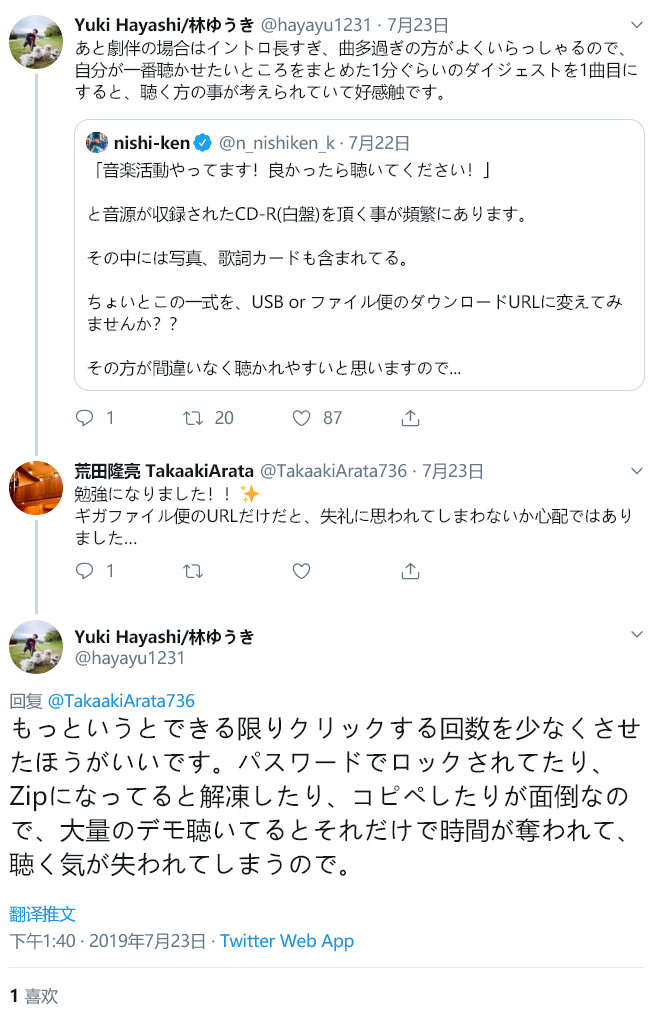Image resolution: width=656 pixels, height=1015 pixels.
Task: Open @n_nishiken_k's profile handle
Action: 278,143
